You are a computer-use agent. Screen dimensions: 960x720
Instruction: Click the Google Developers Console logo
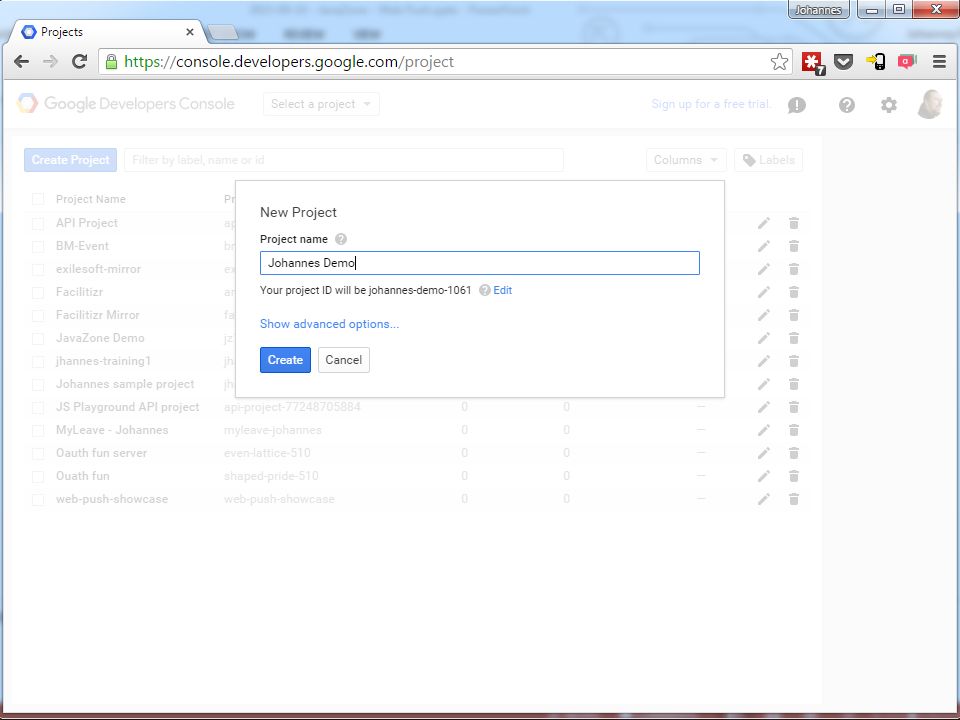click(126, 103)
